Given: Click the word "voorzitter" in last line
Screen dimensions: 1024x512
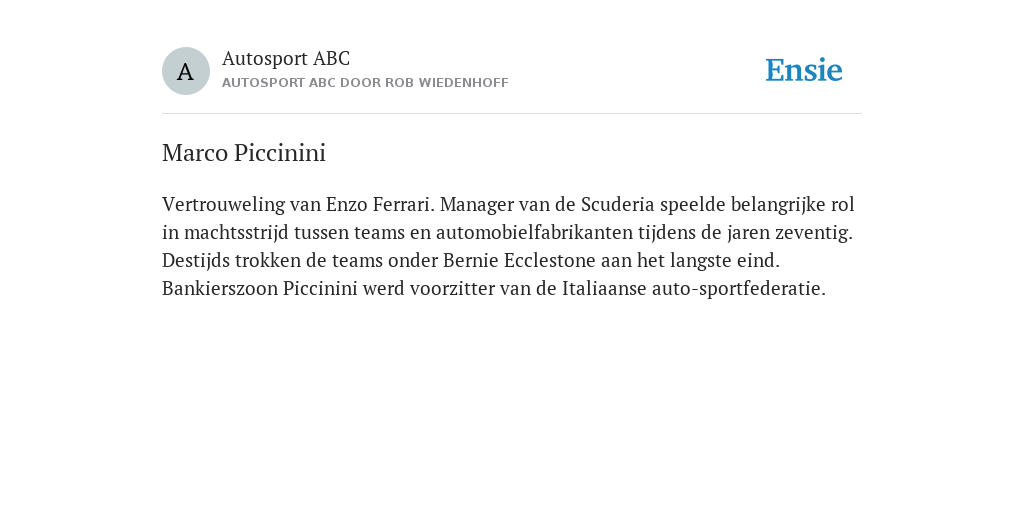Looking at the screenshot, I should tap(452, 289).
